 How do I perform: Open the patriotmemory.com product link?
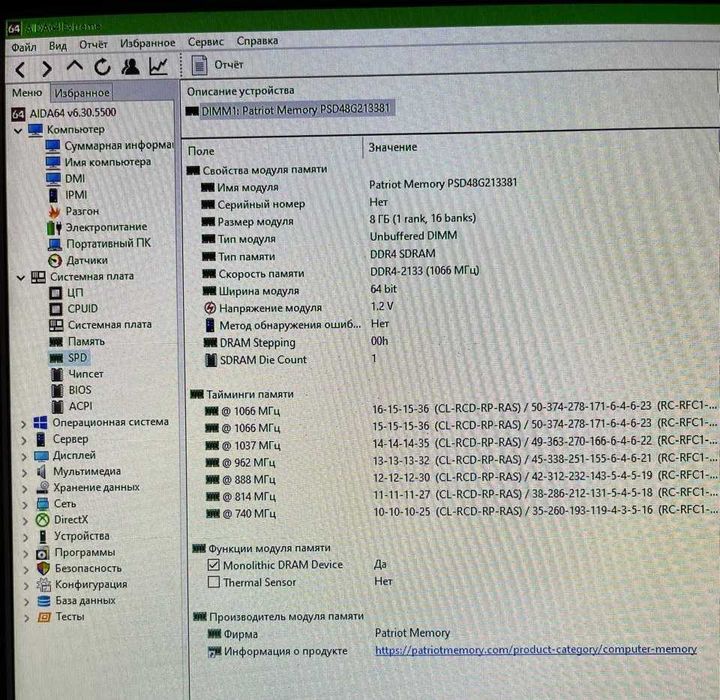click(536, 649)
